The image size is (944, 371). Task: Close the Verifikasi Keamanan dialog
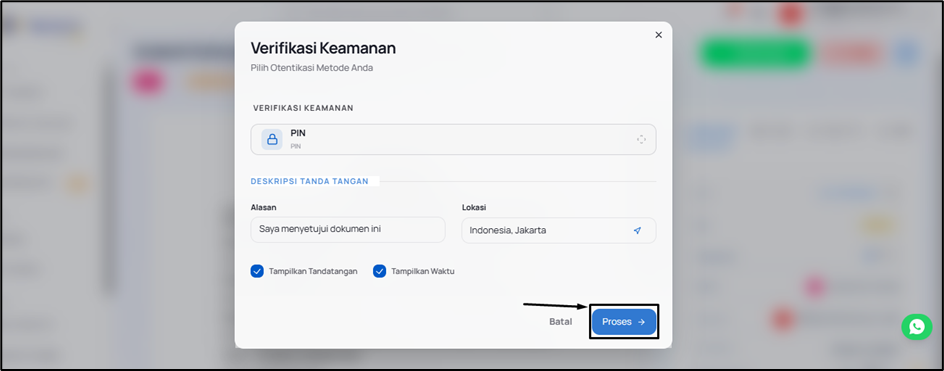coord(658,35)
